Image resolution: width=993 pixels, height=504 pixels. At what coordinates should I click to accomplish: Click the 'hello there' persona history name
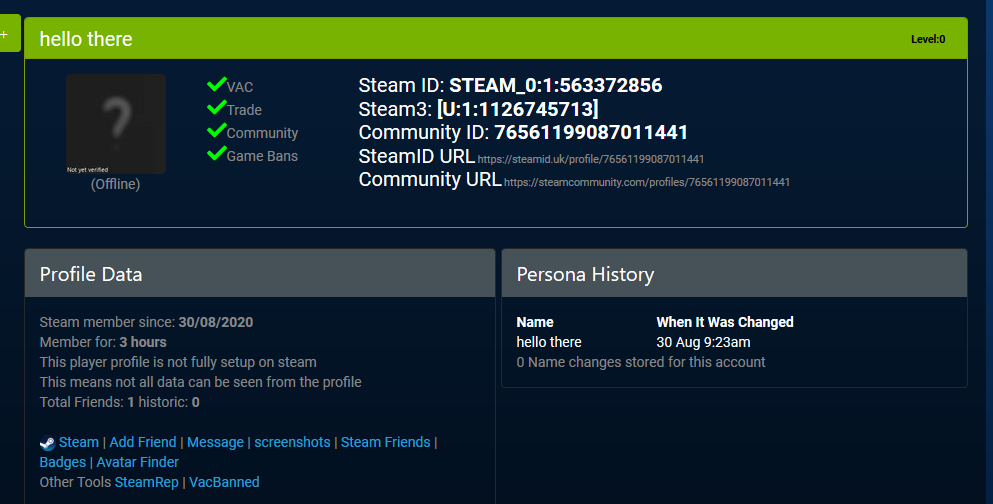click(x=549, y=342)
